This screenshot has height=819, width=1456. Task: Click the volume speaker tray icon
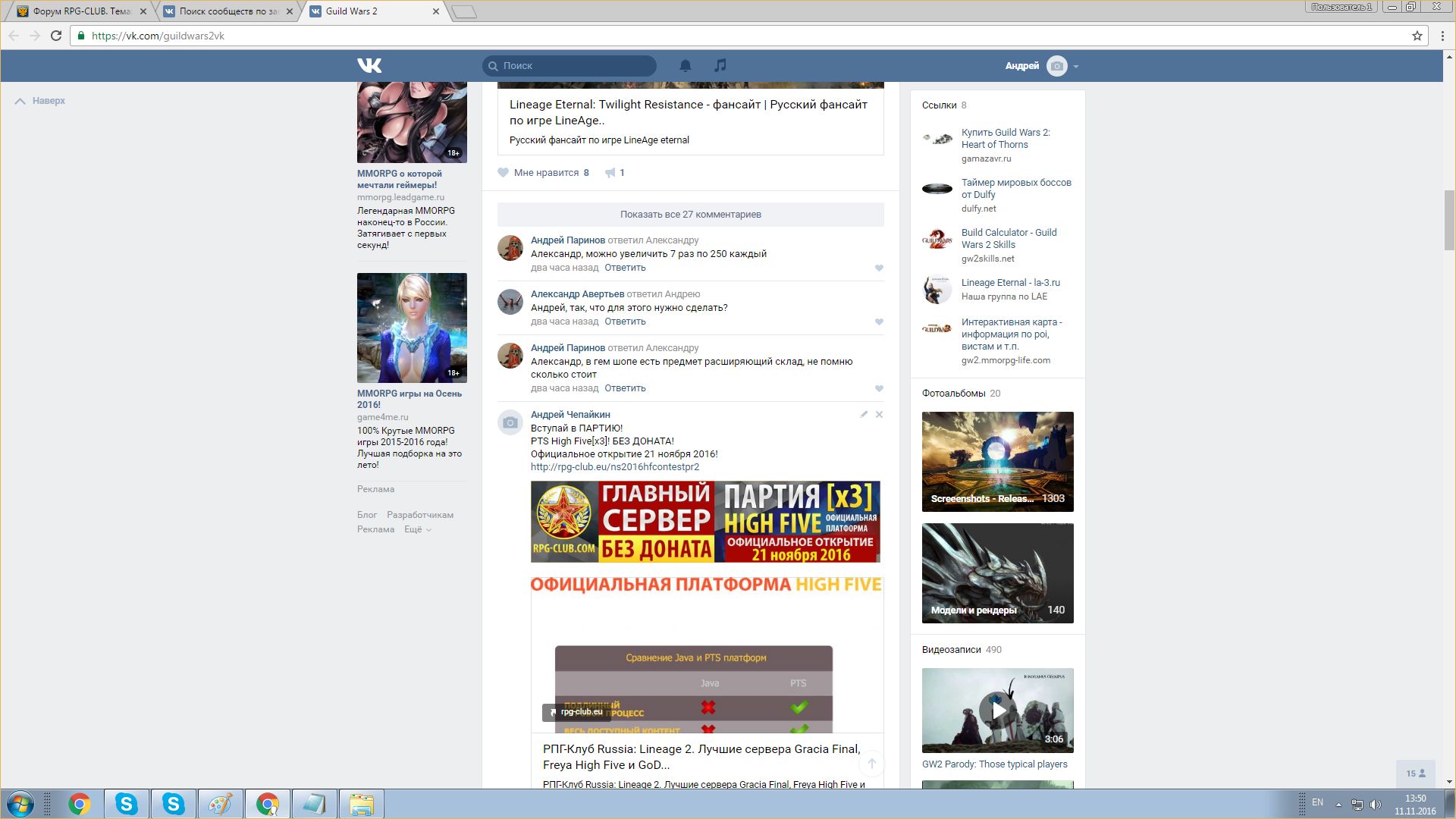[1376, 804]
